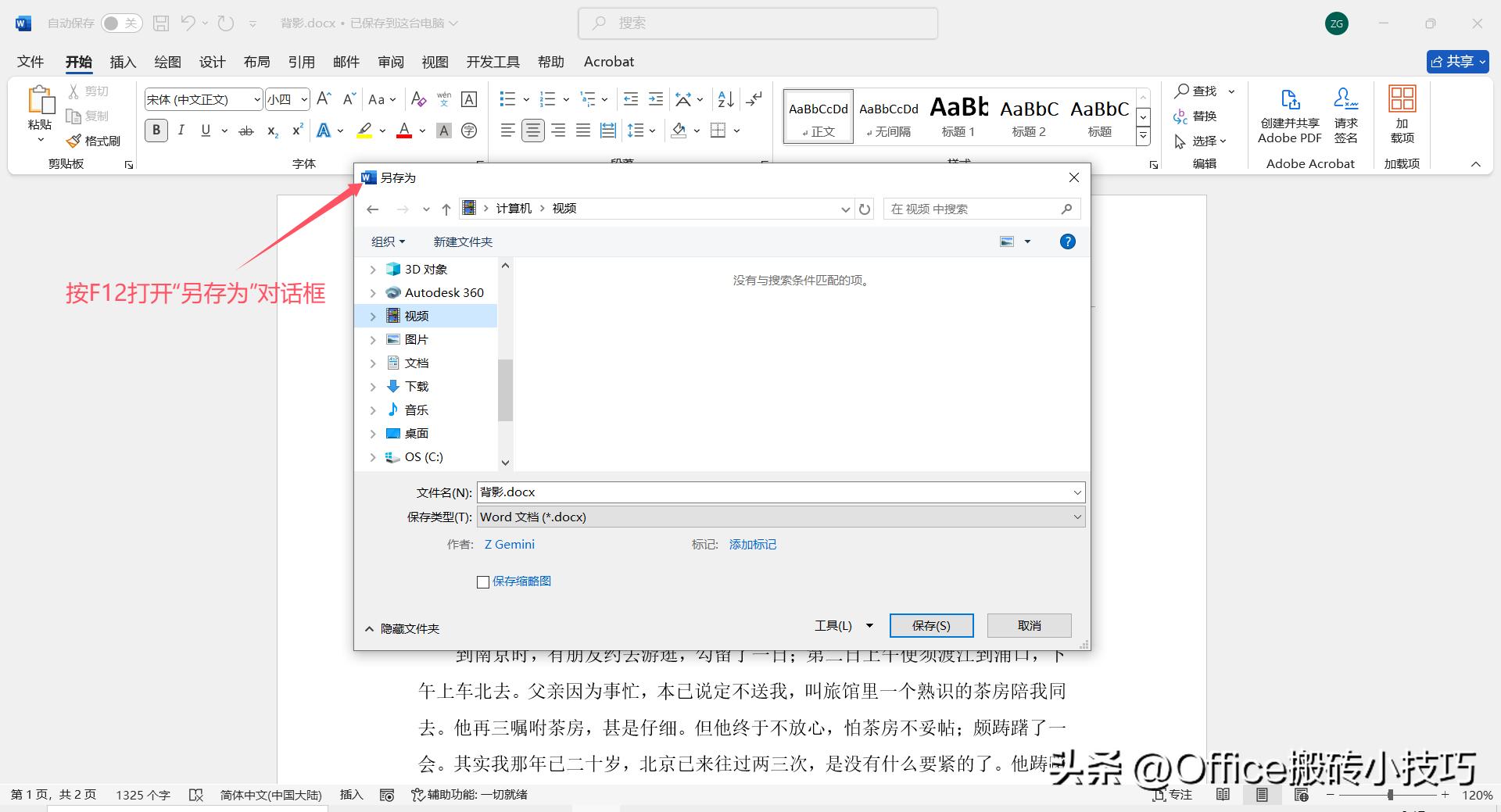
Task: Click the Sort icon
Action: click(x=725, y=99)
